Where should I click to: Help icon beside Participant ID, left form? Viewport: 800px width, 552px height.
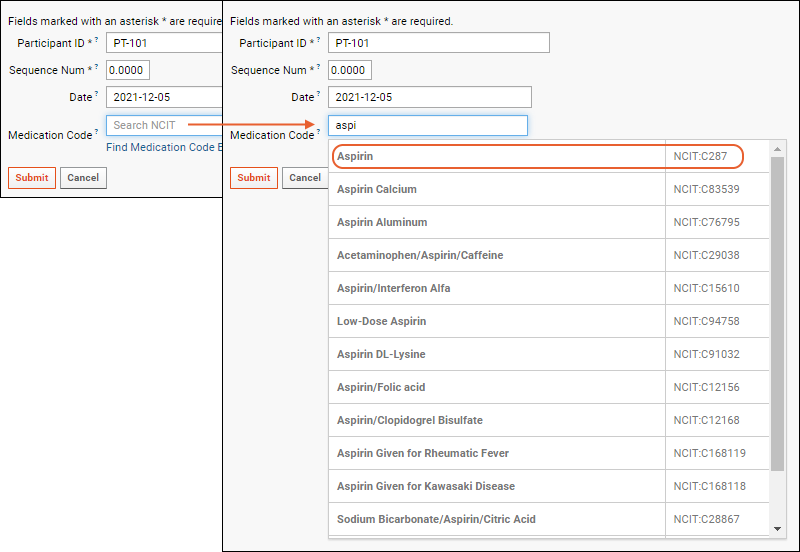[96, 39]
